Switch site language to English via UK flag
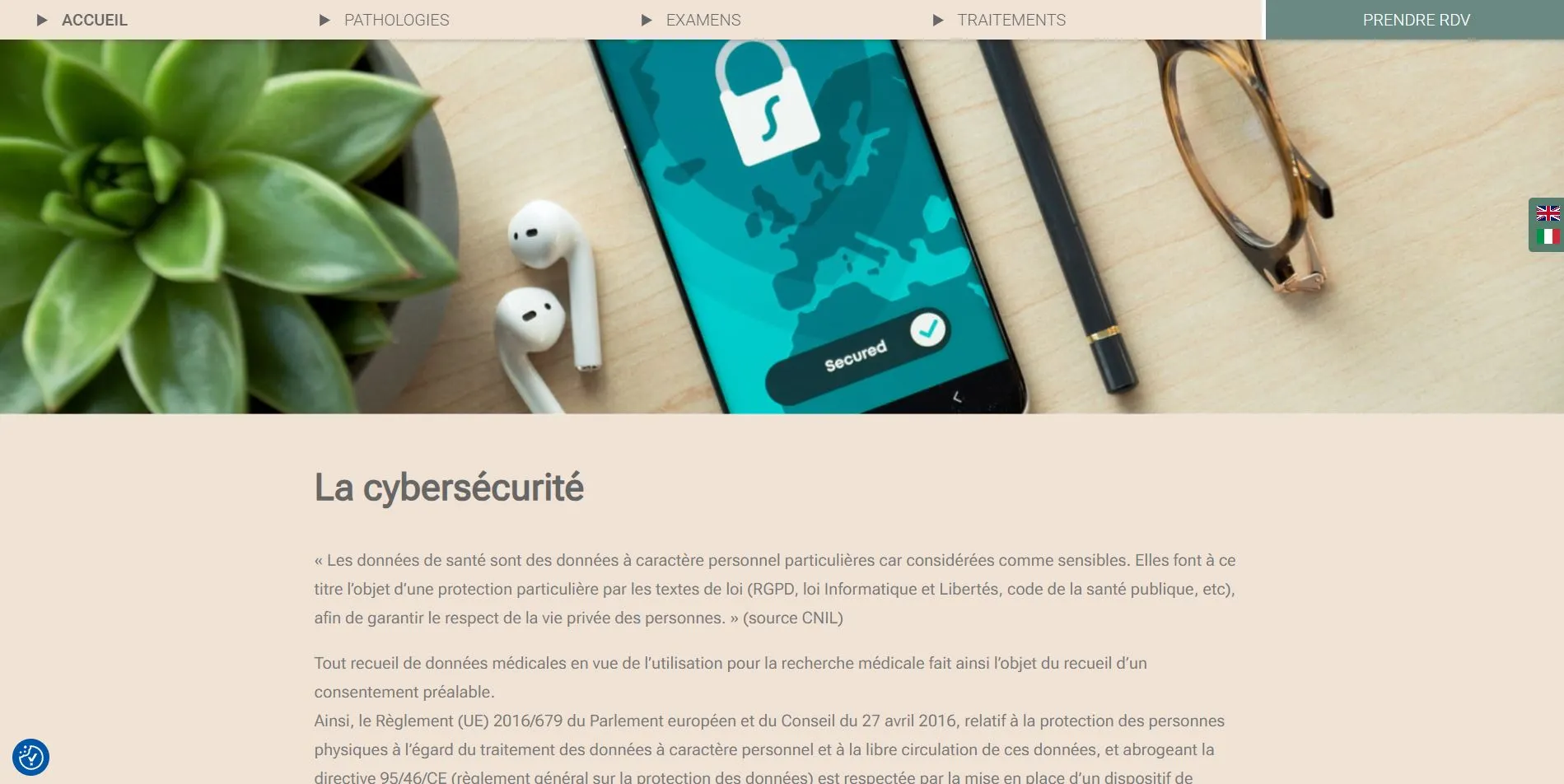The width and height of the screenshot is (1564, 784). pos(1548,213)
